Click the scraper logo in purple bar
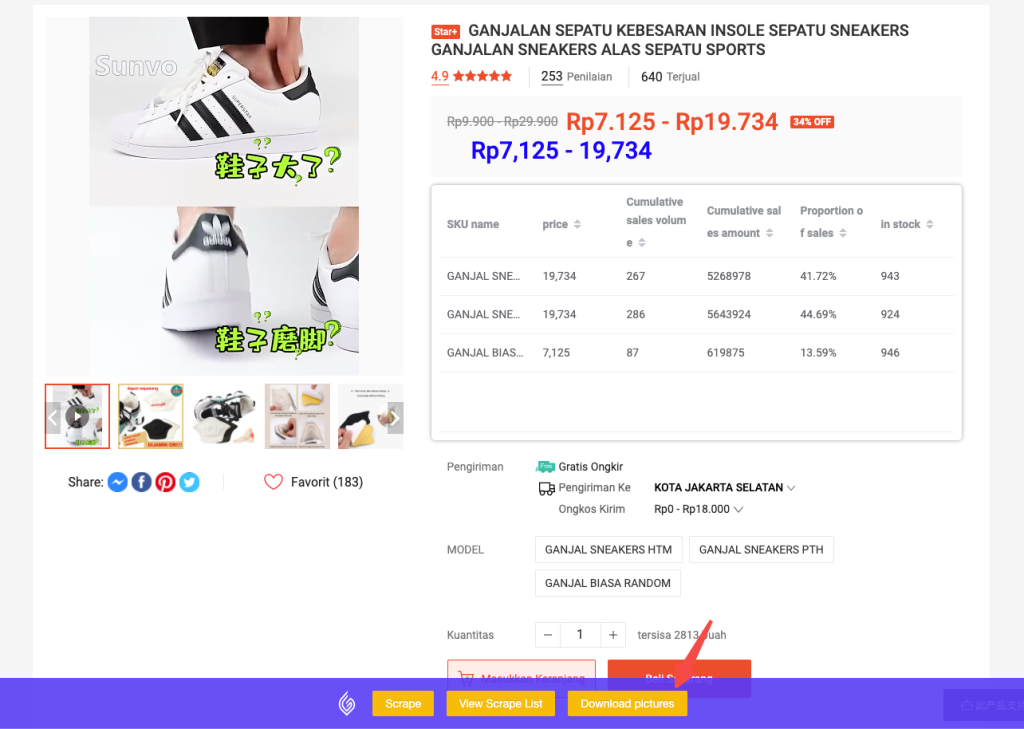Screen dimensions: 1024x729 347,704
